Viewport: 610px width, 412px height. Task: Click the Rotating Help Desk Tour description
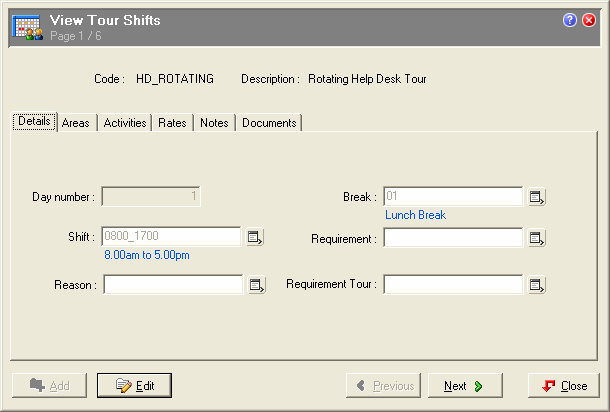367,79
